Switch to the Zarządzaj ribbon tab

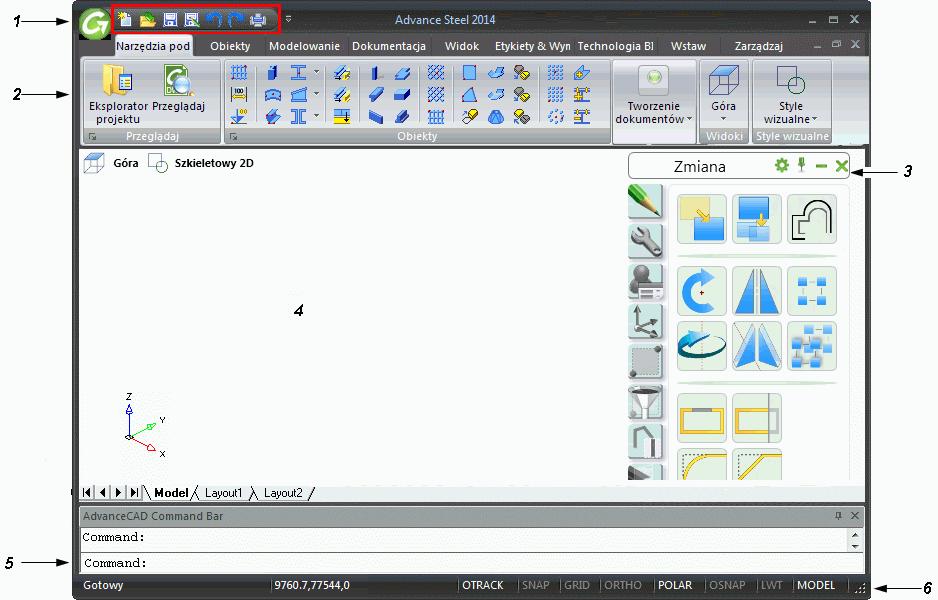coord(759,46)
